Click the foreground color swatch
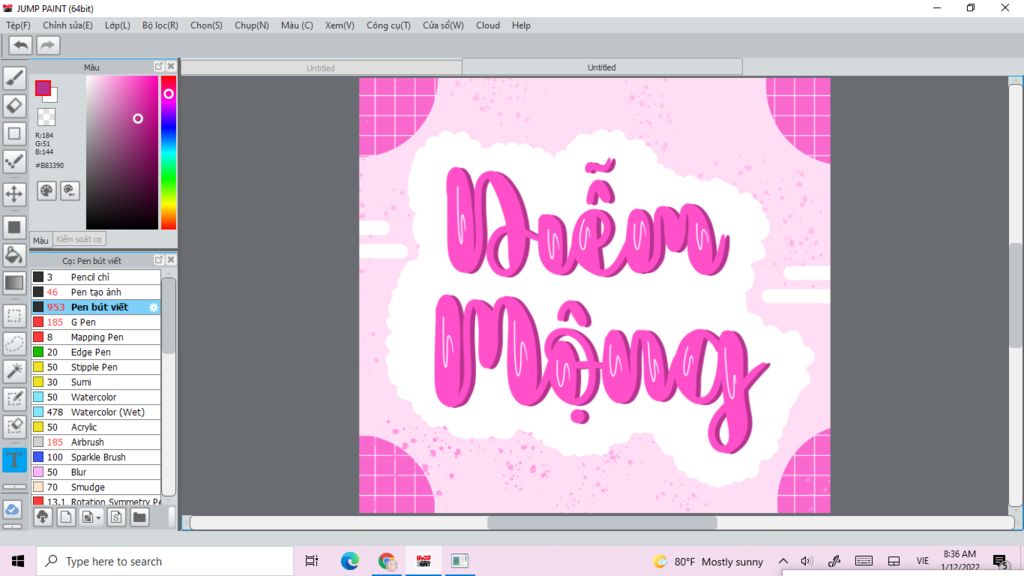Image resolution: width=1024 pixels, height=576 pixels. pos(43,88)
